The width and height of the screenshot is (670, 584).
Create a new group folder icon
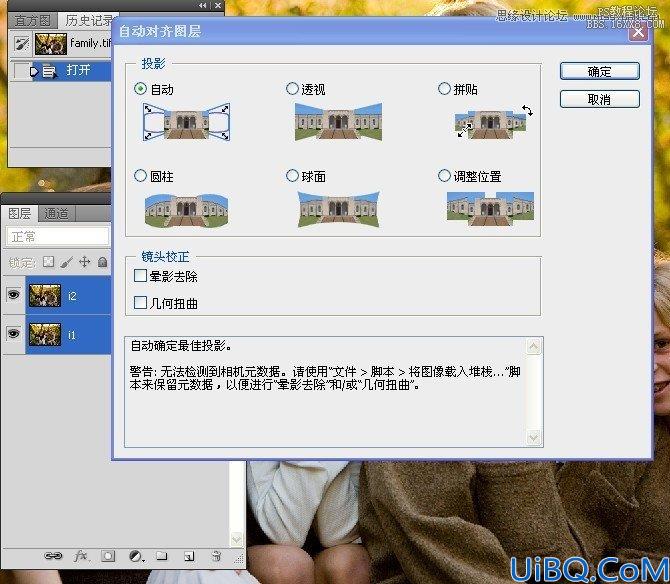pyautogui.click(x=162, y=556)
